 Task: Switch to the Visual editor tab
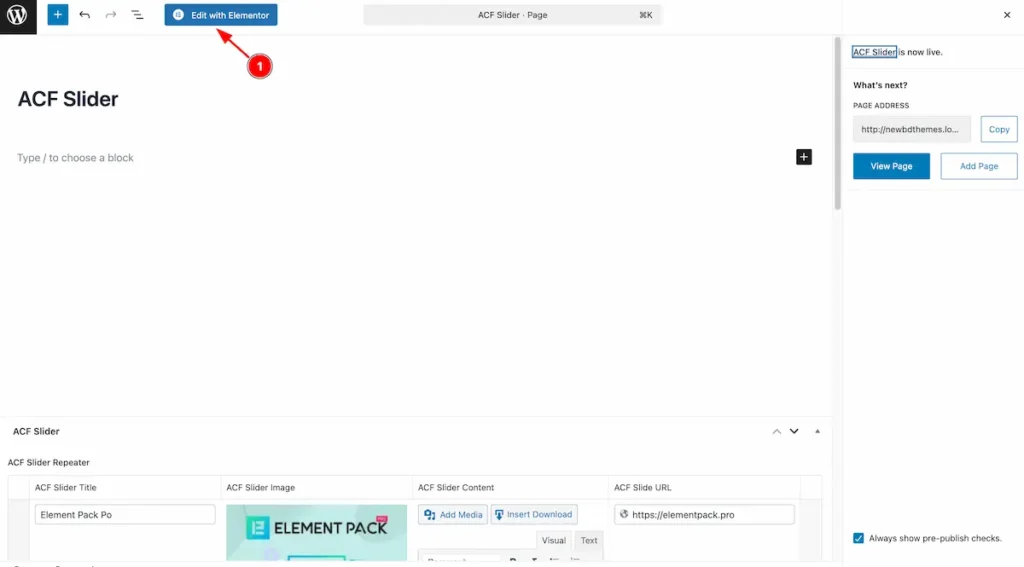tap(553, 540)
